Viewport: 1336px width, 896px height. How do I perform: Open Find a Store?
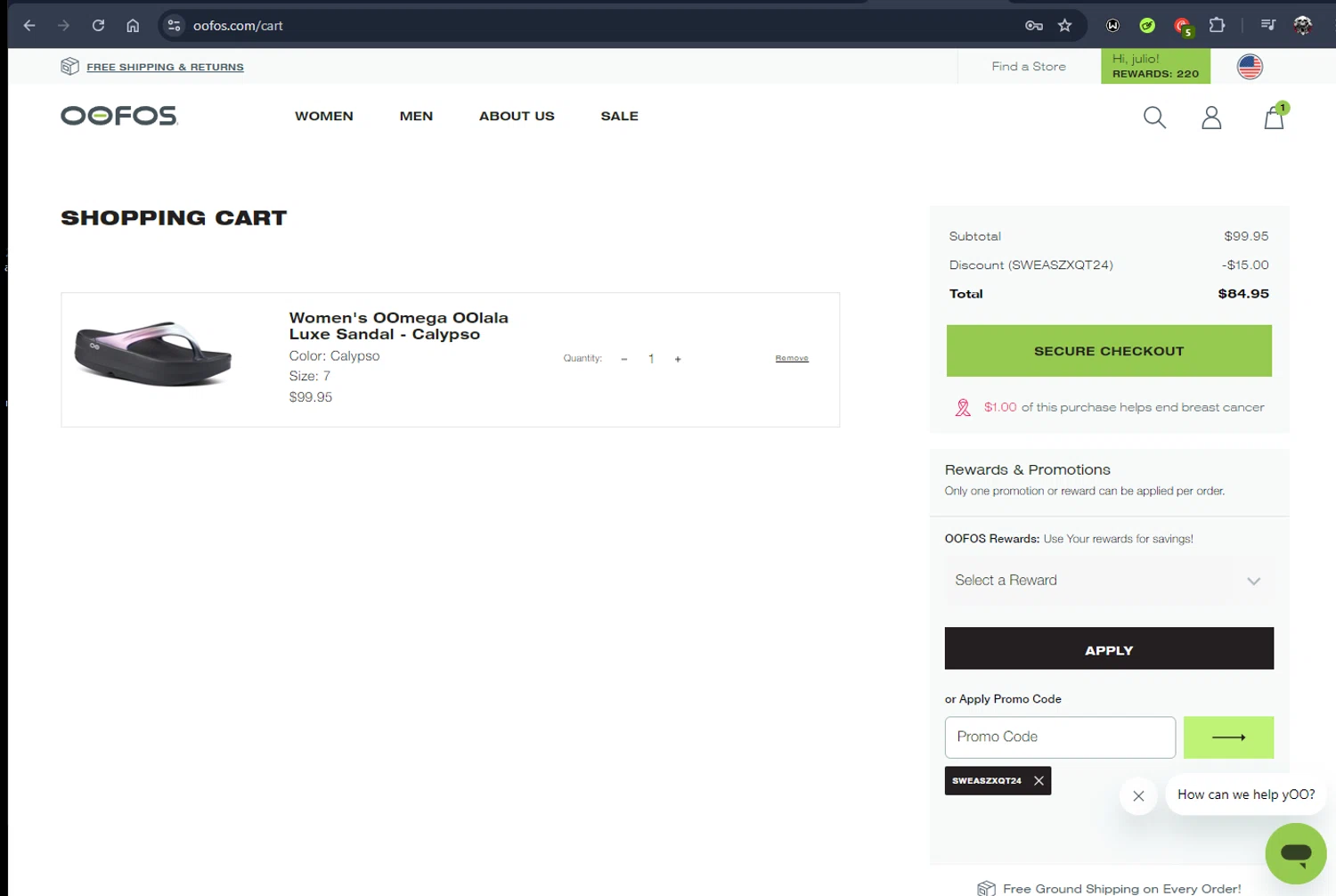(x=1029, y=66)
